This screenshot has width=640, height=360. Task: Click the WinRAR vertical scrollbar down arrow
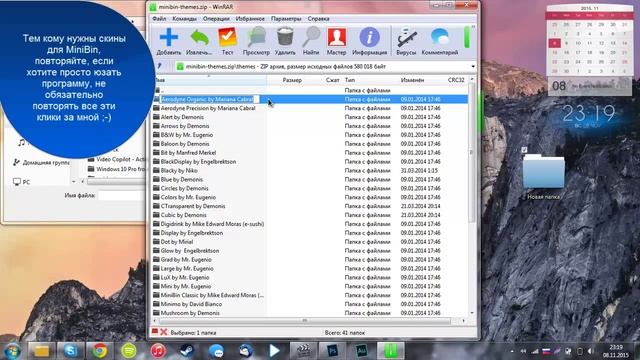tap(472, 313)
